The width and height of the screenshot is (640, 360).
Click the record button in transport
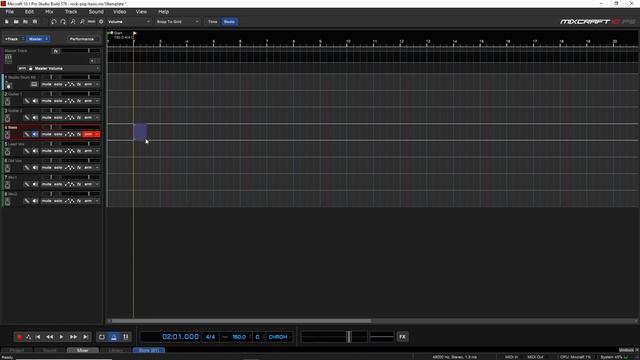[x=19, y=337]
